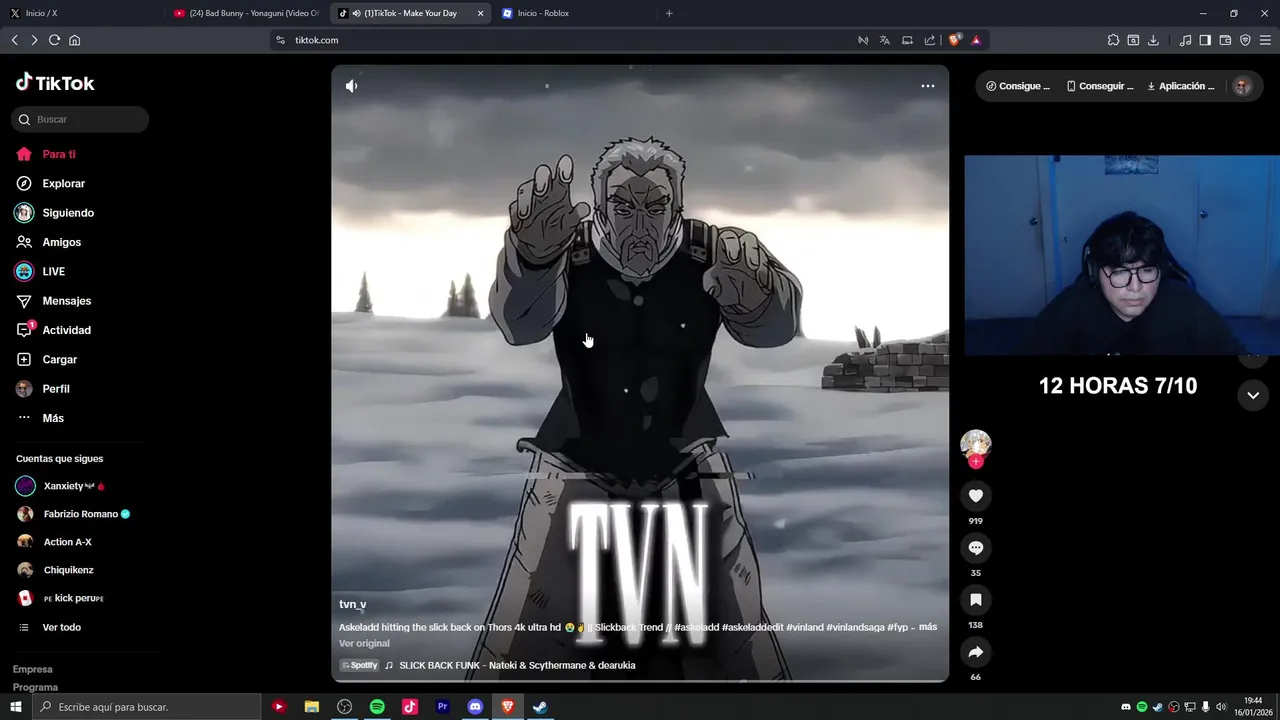Click the translate page icon

pyautogui.click(x=885, y=40)
